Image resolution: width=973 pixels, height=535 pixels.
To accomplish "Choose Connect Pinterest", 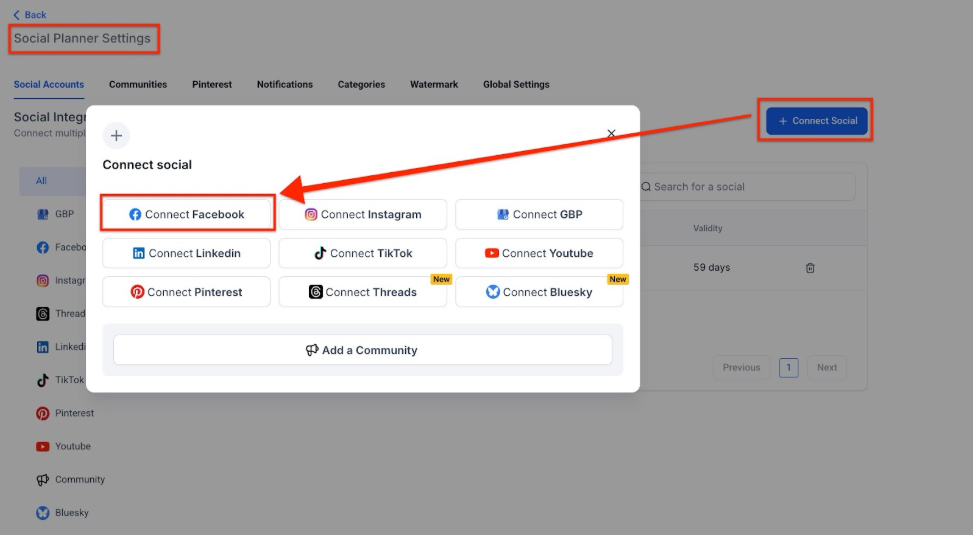I will pyautogui.click(x=187, y=292).
